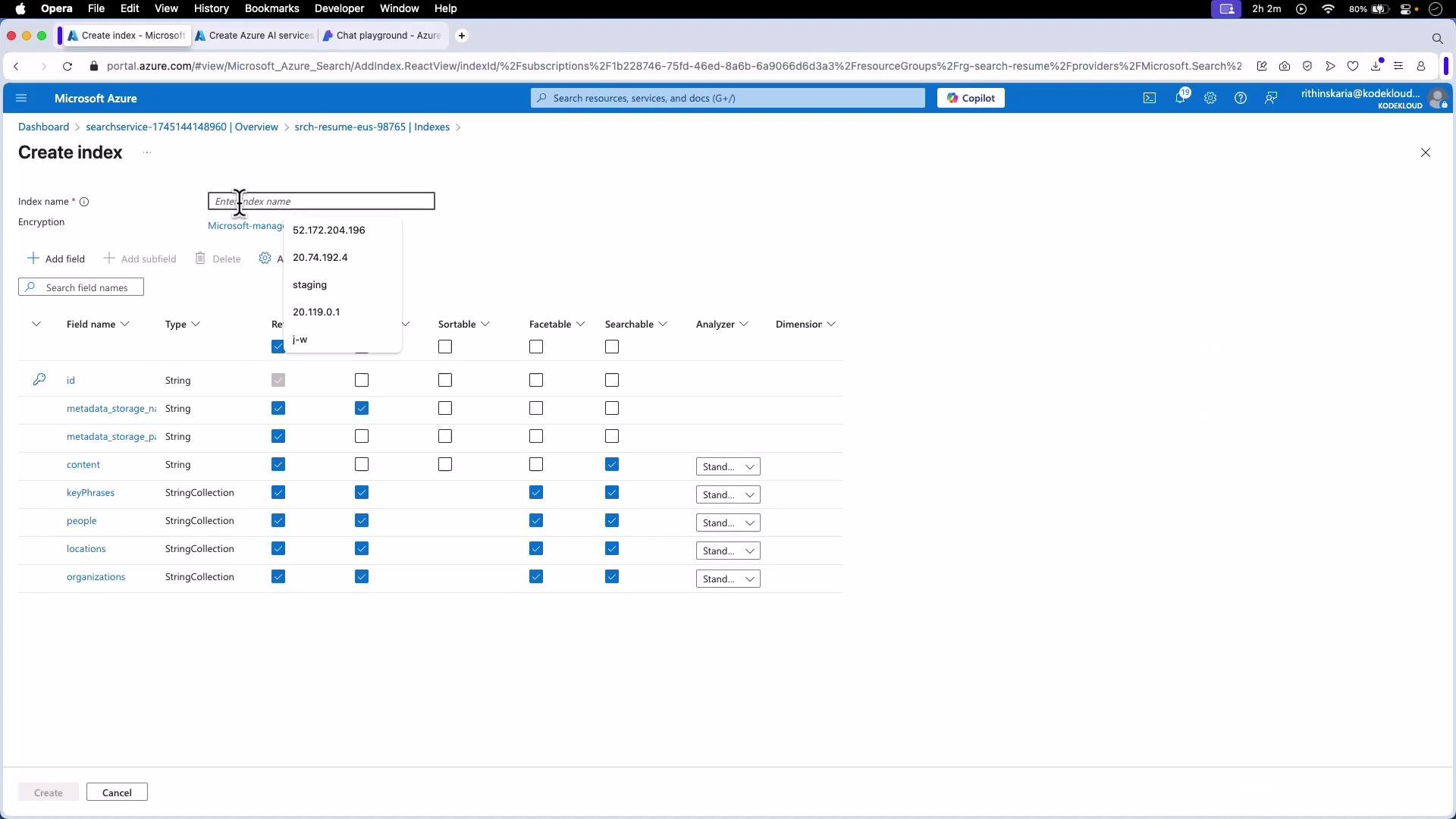Open the feedback icon in header
The image size is (1456, 819).
(x=1271, y=98)
